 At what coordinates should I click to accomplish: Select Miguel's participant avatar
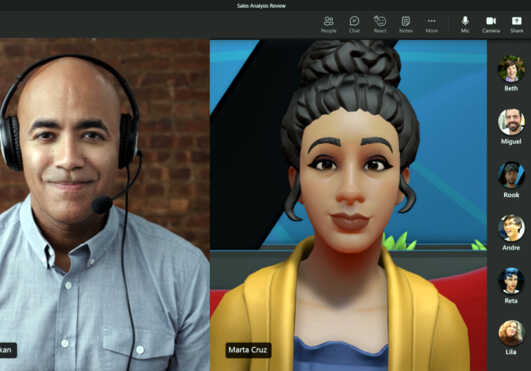511,122
